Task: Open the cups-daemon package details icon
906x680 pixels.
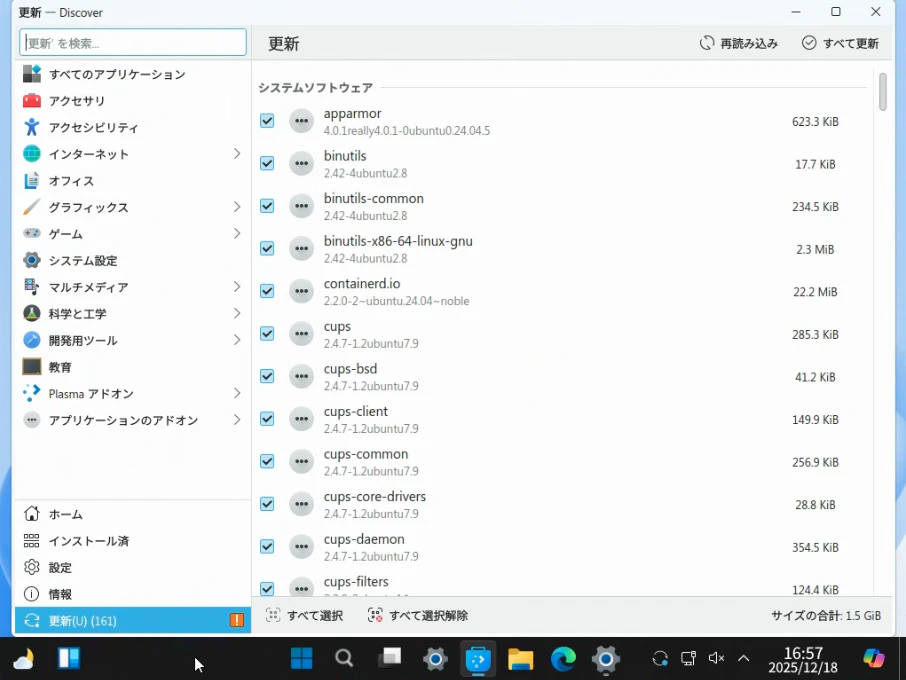Action: 302,547
